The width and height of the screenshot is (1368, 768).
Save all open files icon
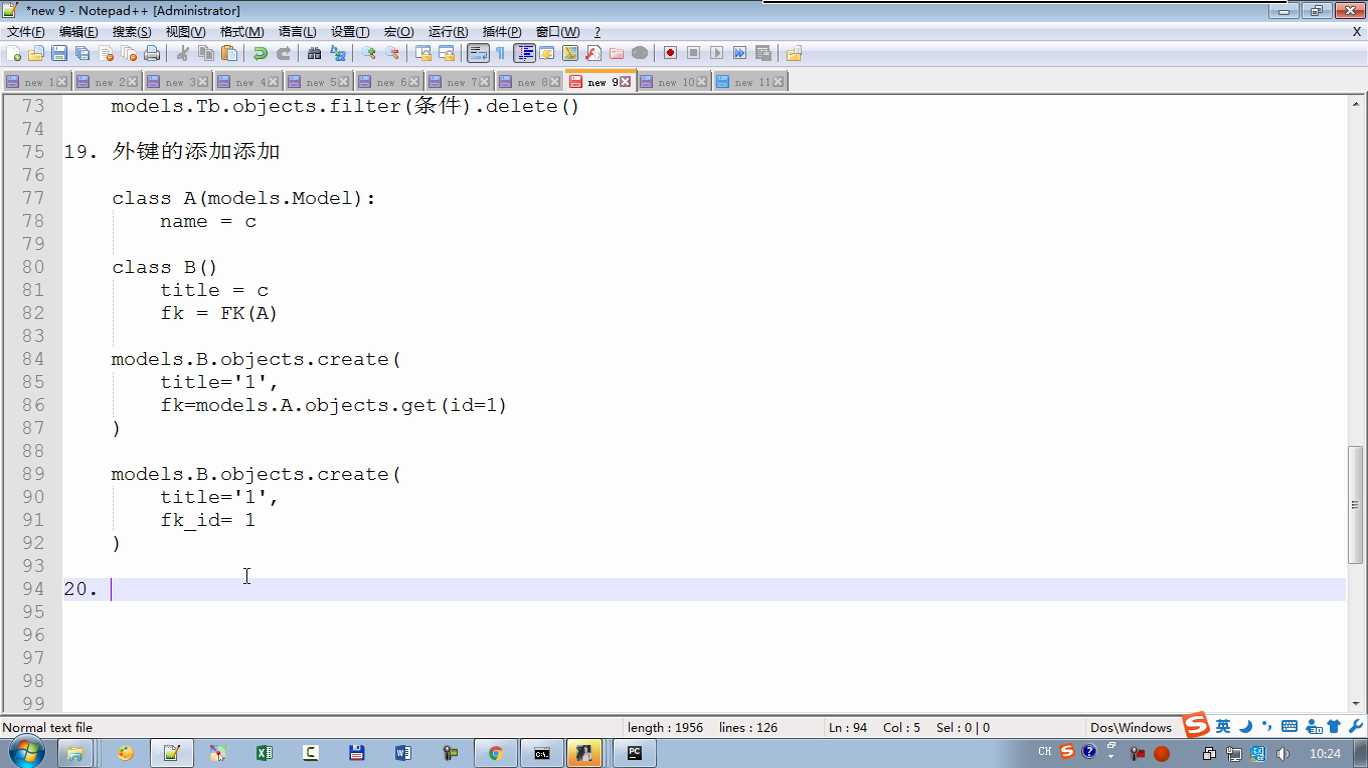(83, 53)
